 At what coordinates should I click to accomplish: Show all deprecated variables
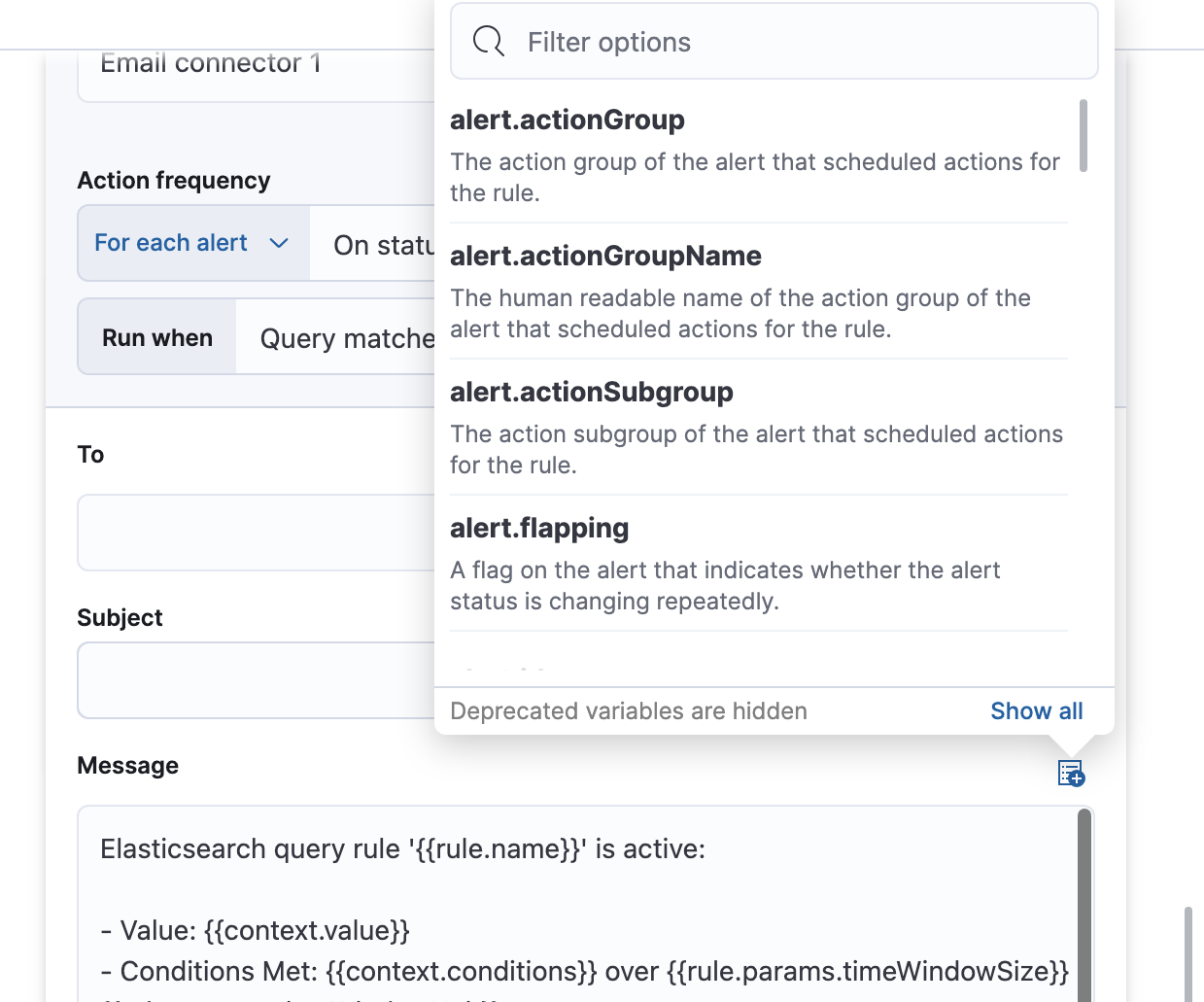click(x=1036, y=710)
